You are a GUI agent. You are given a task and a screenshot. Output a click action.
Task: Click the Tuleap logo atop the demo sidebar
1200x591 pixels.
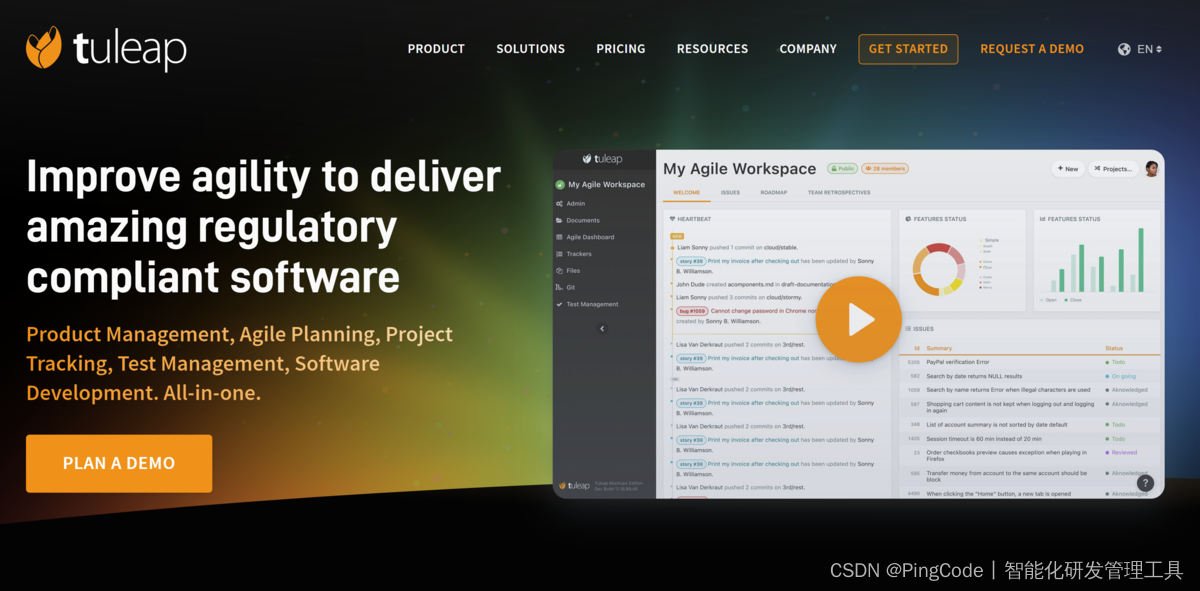coord(604,159)
